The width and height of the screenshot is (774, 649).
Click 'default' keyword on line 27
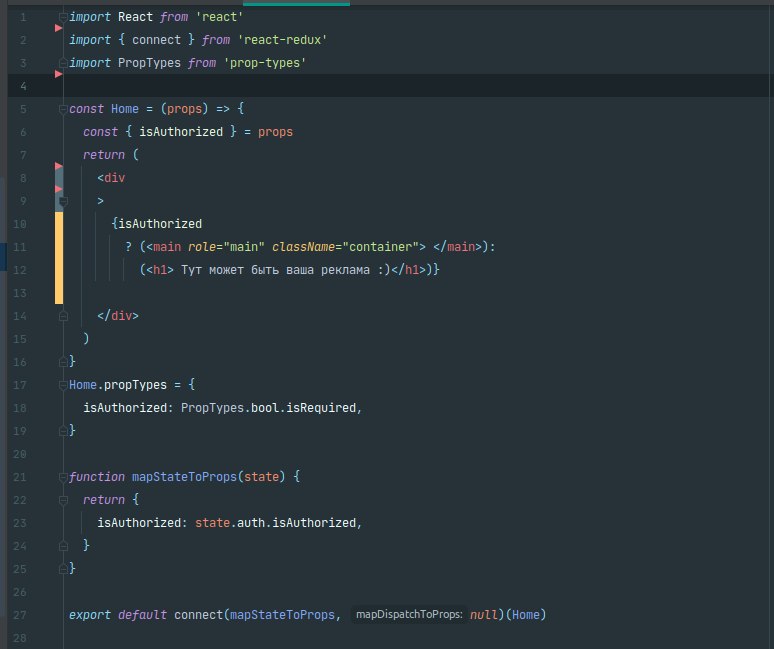tap(142, 615)
